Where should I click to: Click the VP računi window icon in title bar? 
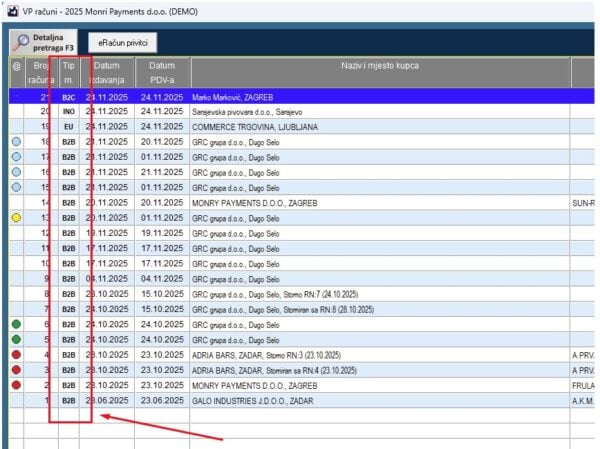pyautogui.click(x=12, y=10)
